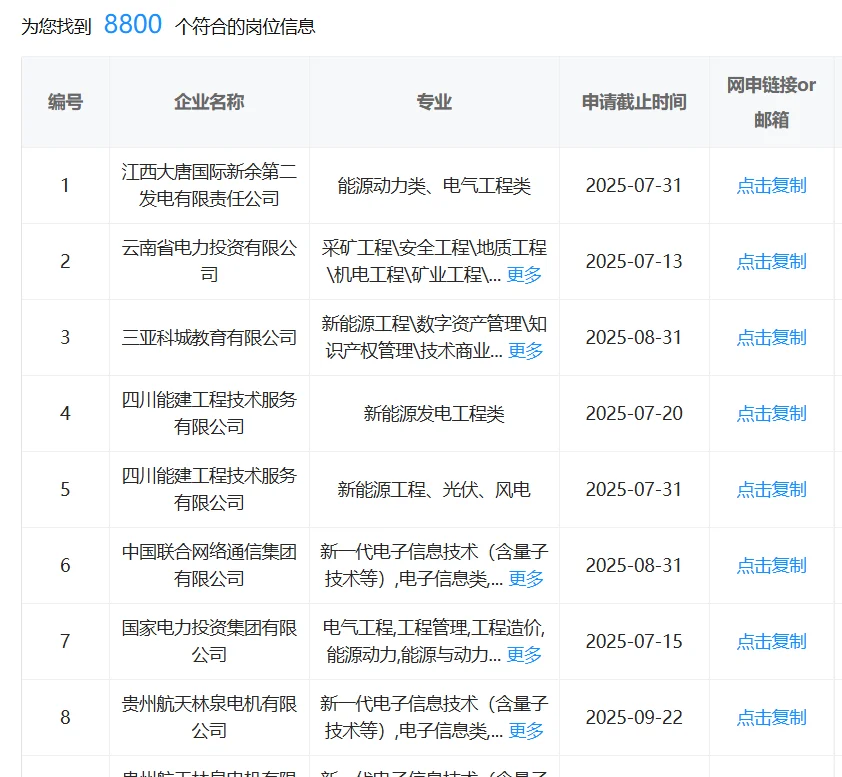Click company name 国家电力投资集团有限公司
This screenshot has width=842, height=777.
pos(209,642)
